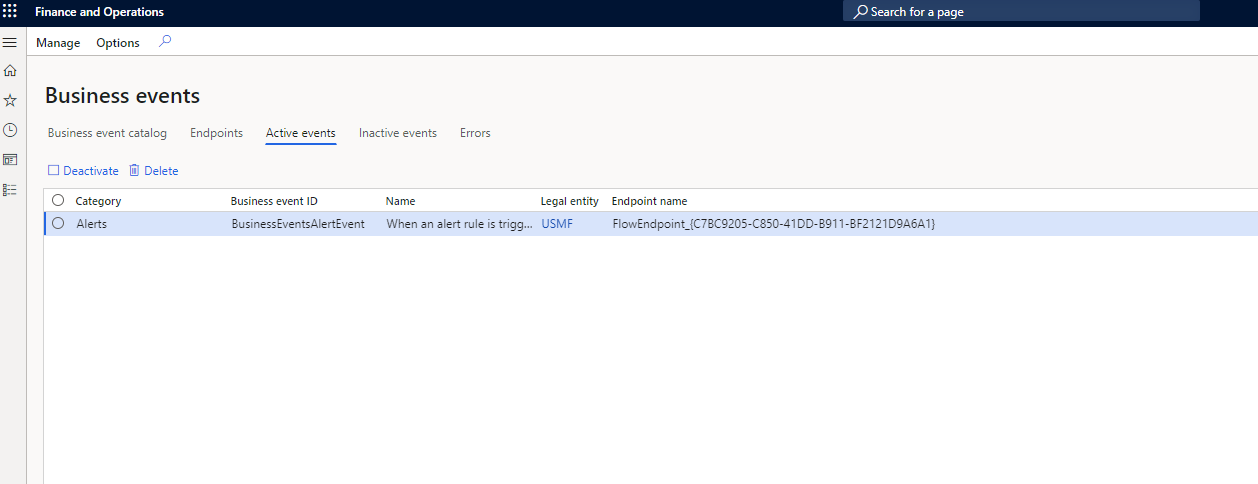Toggle the select-all rows radio in header
1258x484 pixels.
click(58, 200)
